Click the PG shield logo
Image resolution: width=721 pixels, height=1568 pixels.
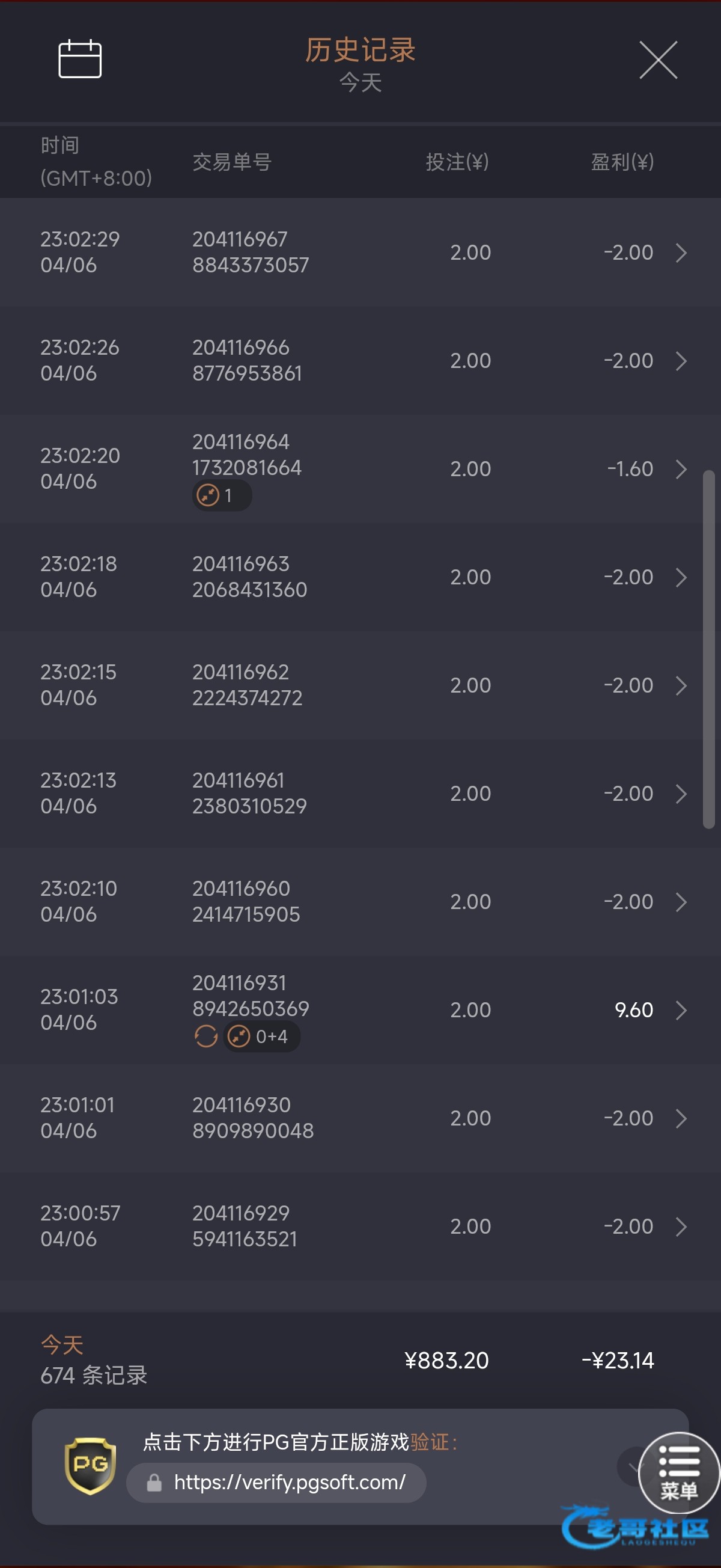pyautogui.click(x=90, y=1466)
